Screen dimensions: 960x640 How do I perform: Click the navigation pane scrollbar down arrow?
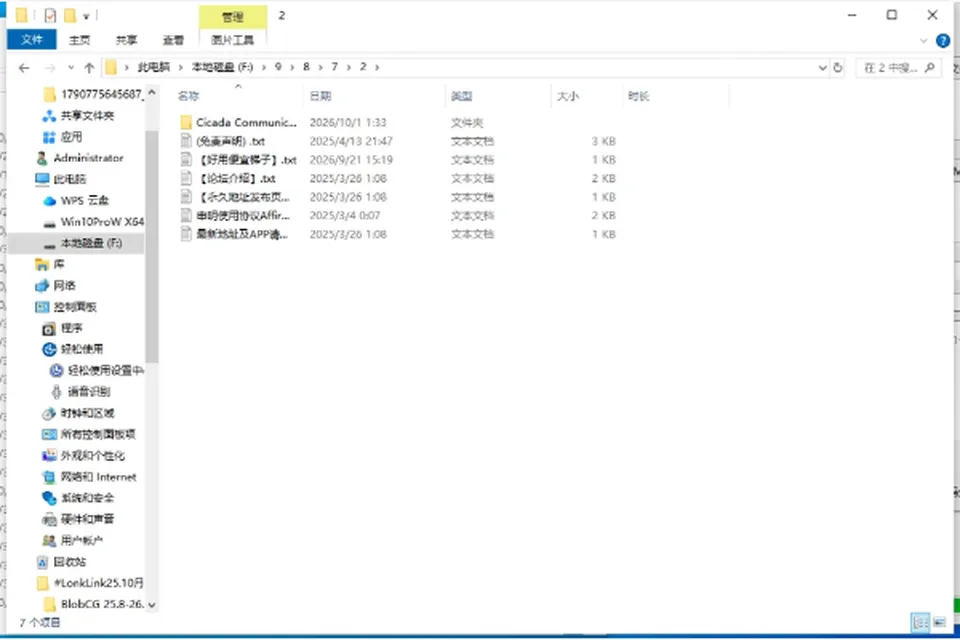click(x=152, y=605)
